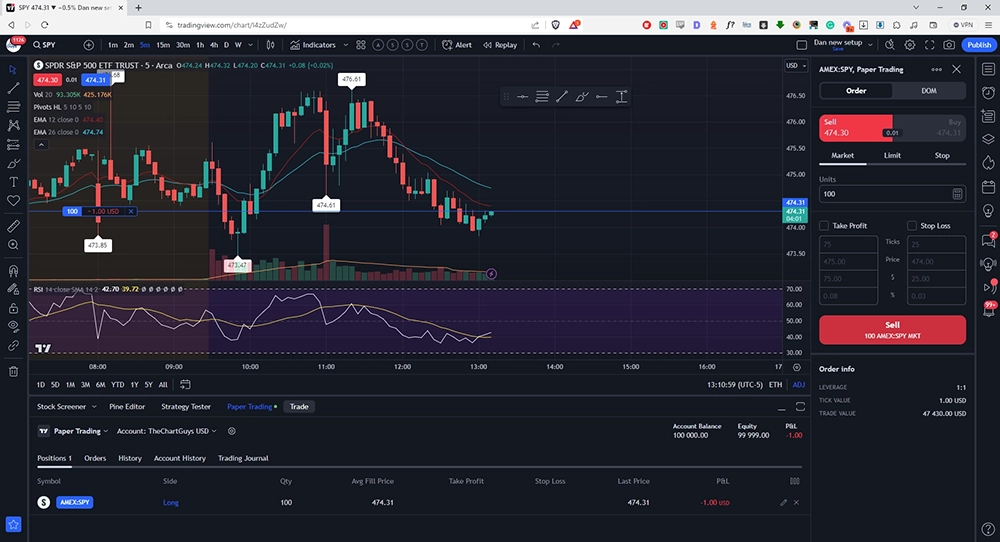Screen dimensions: 1000x542
Task: Toggle the ADJ adjusted data setting
Action: [x=798, y=385]
